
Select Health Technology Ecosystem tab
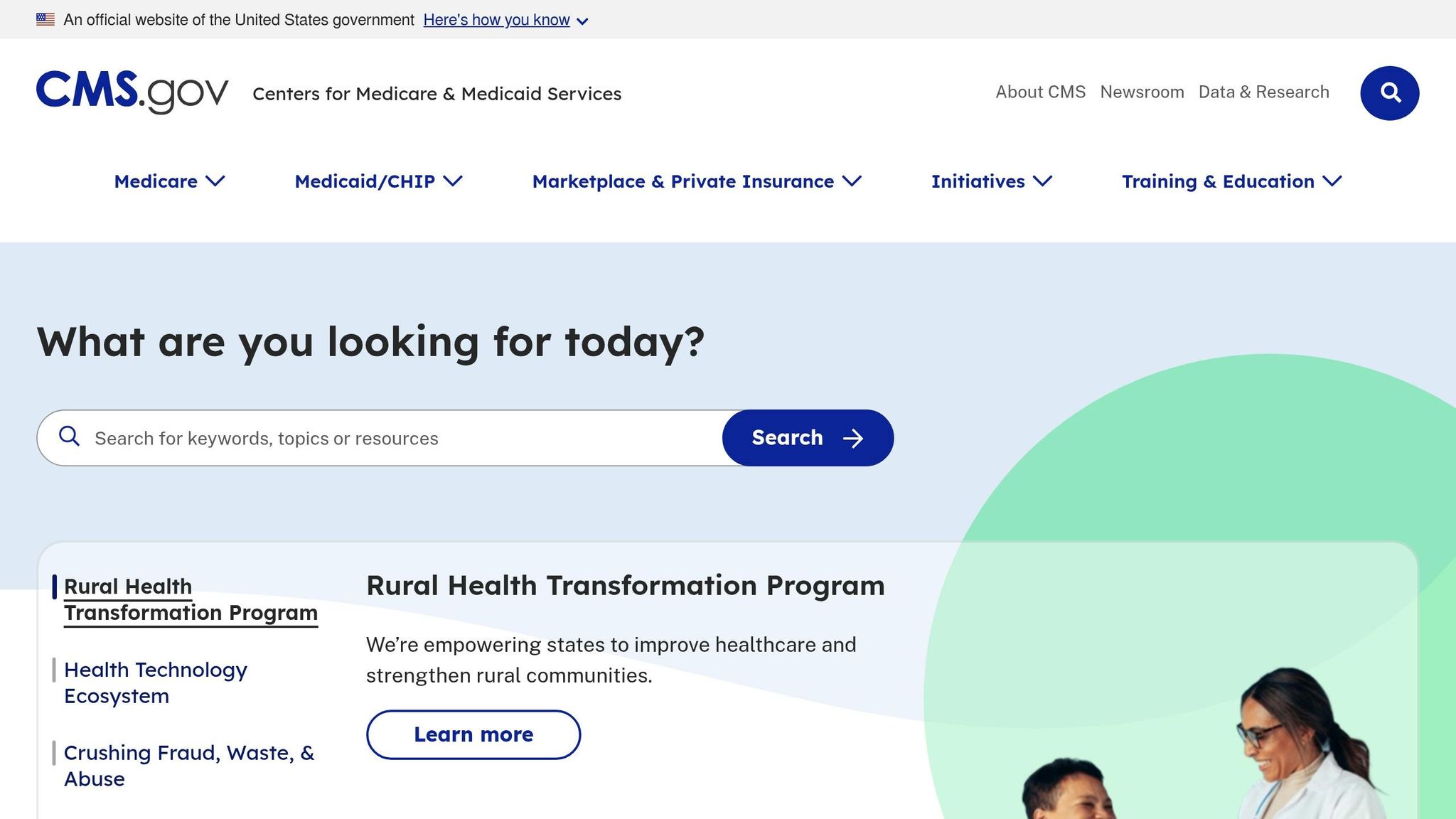155,682
